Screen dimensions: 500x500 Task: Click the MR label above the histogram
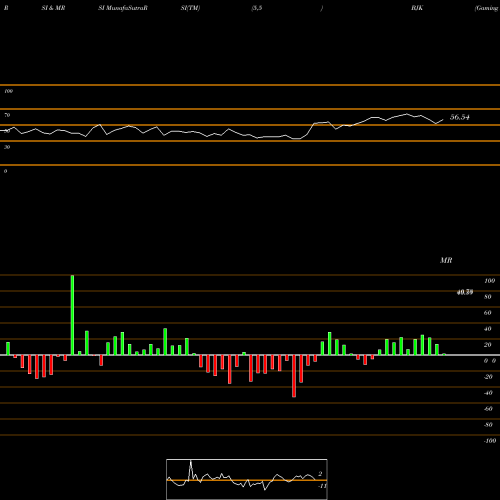446,260
